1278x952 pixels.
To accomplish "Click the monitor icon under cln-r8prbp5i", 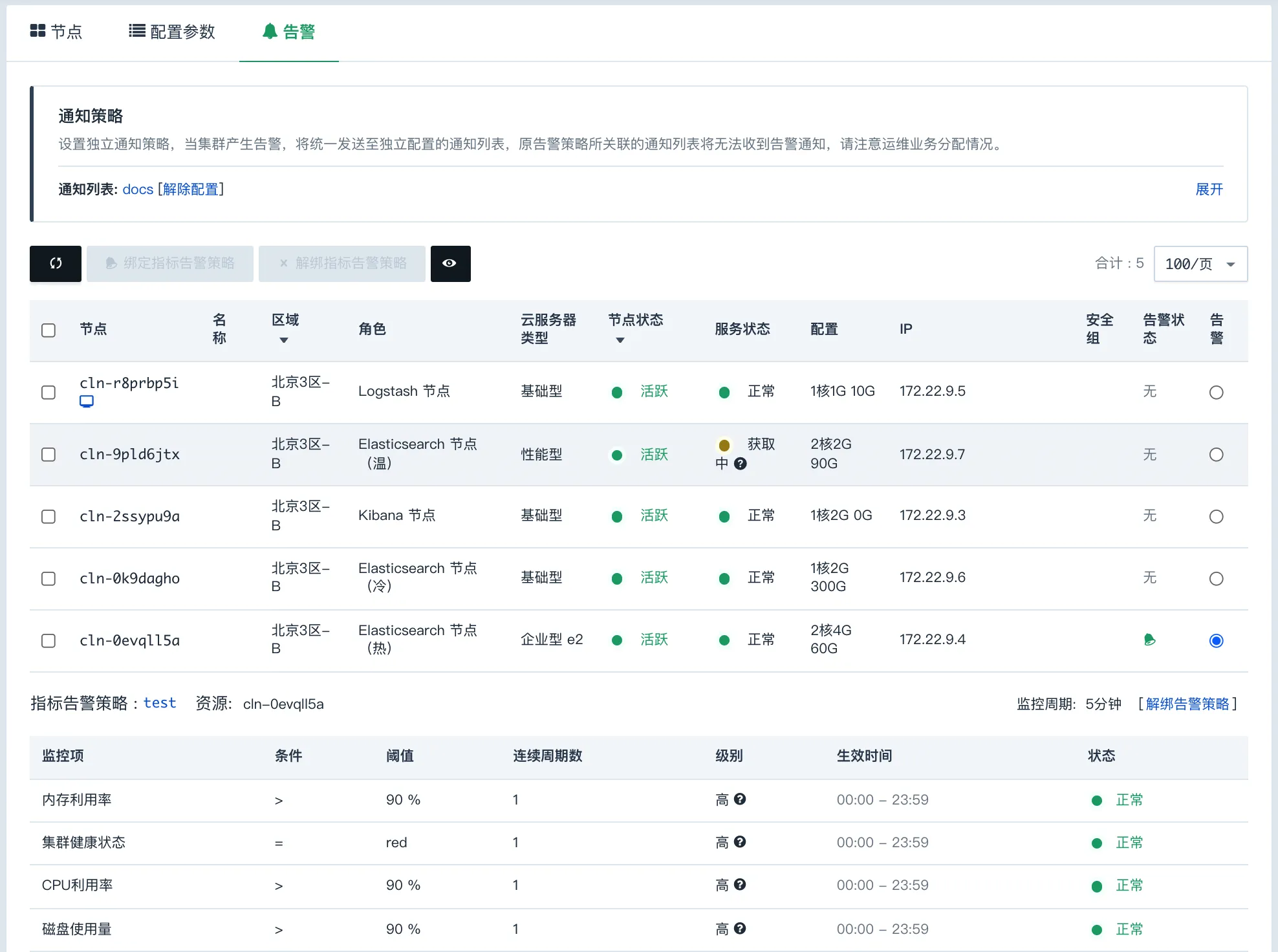I will click(87, 401).
